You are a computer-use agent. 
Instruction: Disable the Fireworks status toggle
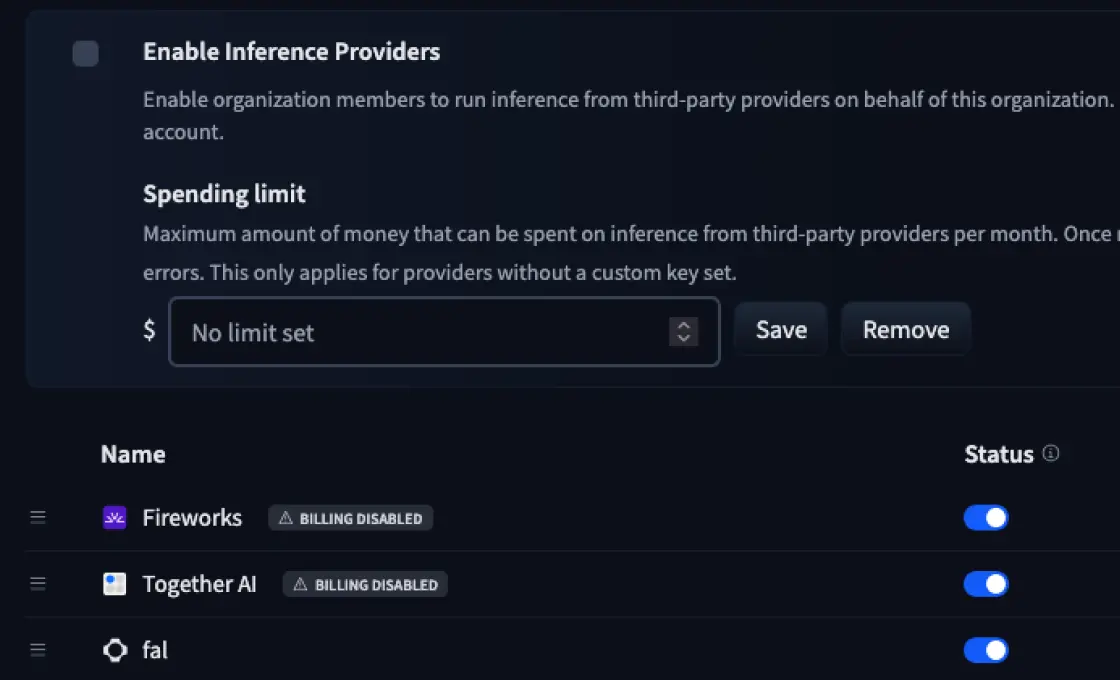point(986,517)
